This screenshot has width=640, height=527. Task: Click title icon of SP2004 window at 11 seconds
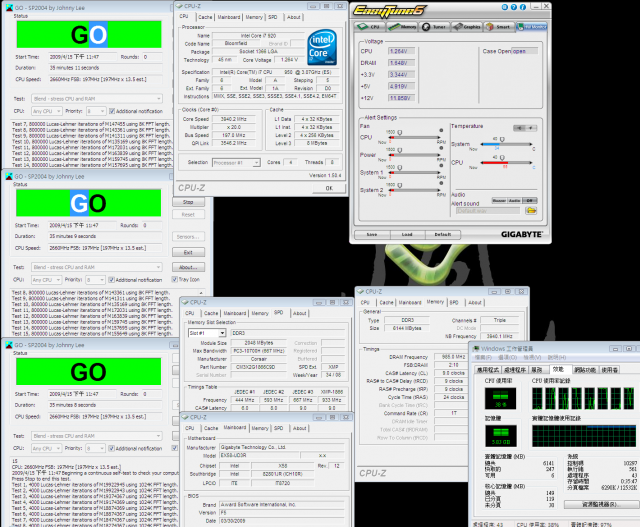[x=9, y=8]
